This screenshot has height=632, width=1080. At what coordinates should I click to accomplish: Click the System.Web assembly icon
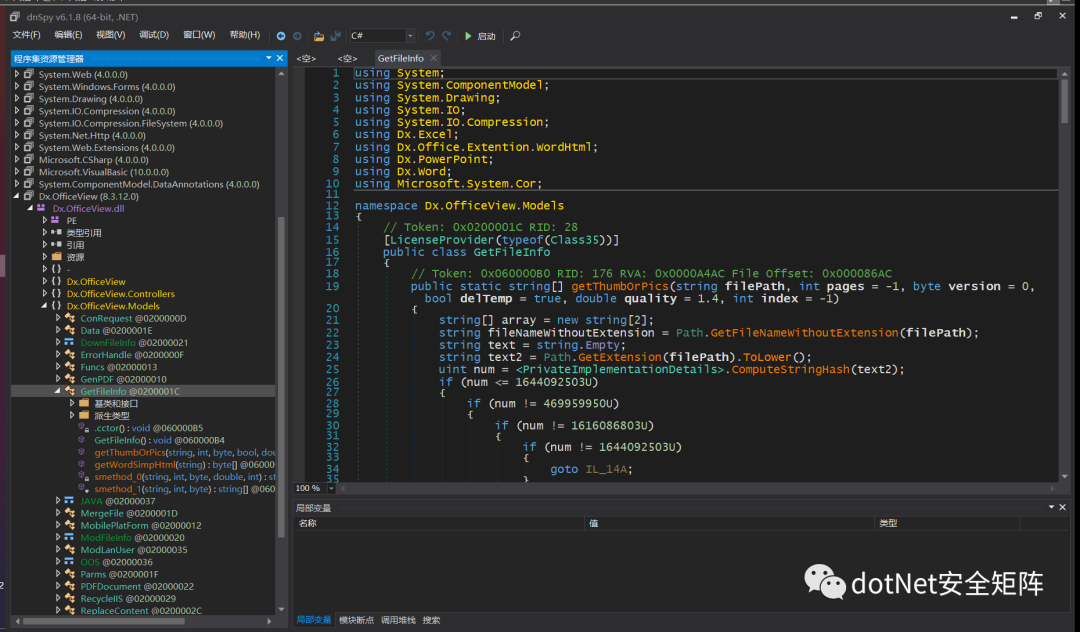(x=29, y=74)
